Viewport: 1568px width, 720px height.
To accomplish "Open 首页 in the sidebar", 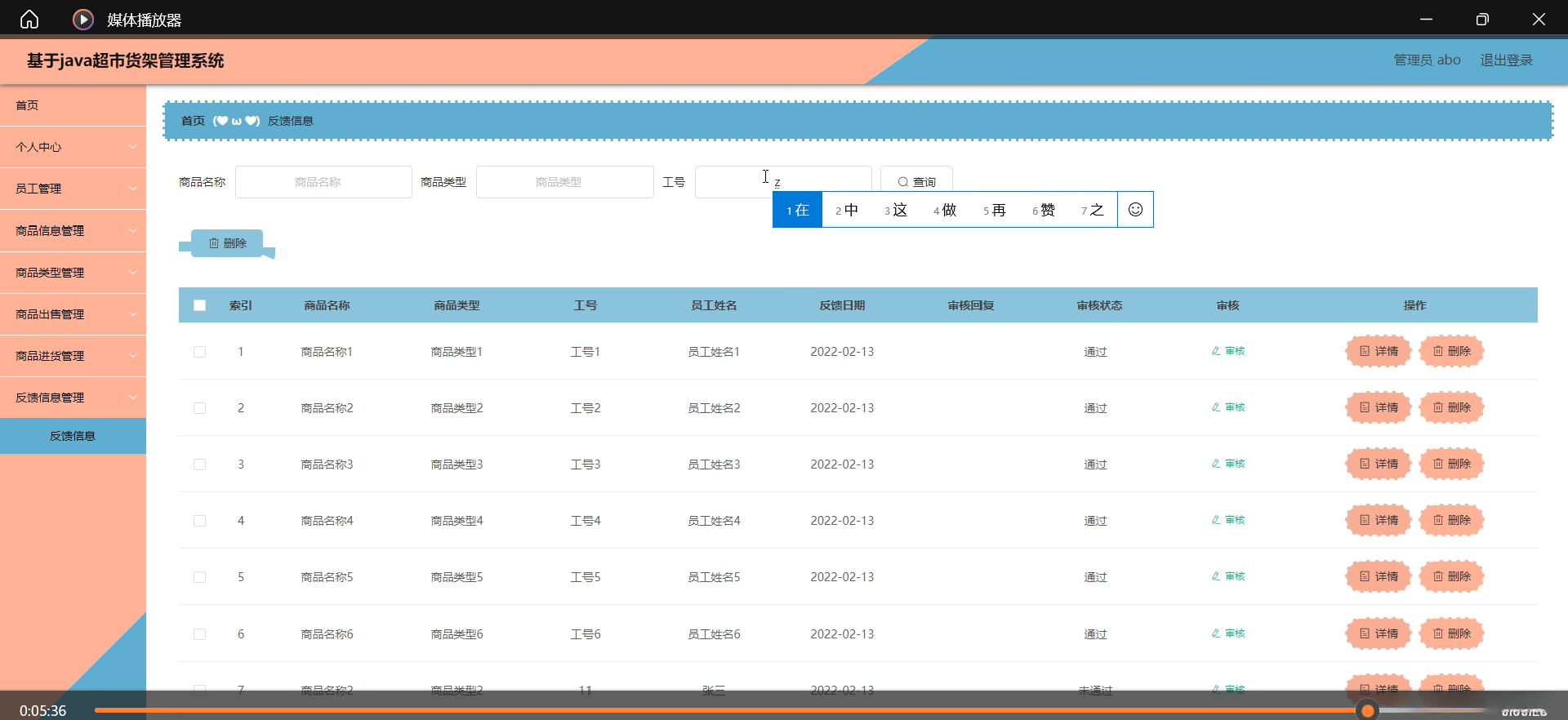I will (73, 105).
